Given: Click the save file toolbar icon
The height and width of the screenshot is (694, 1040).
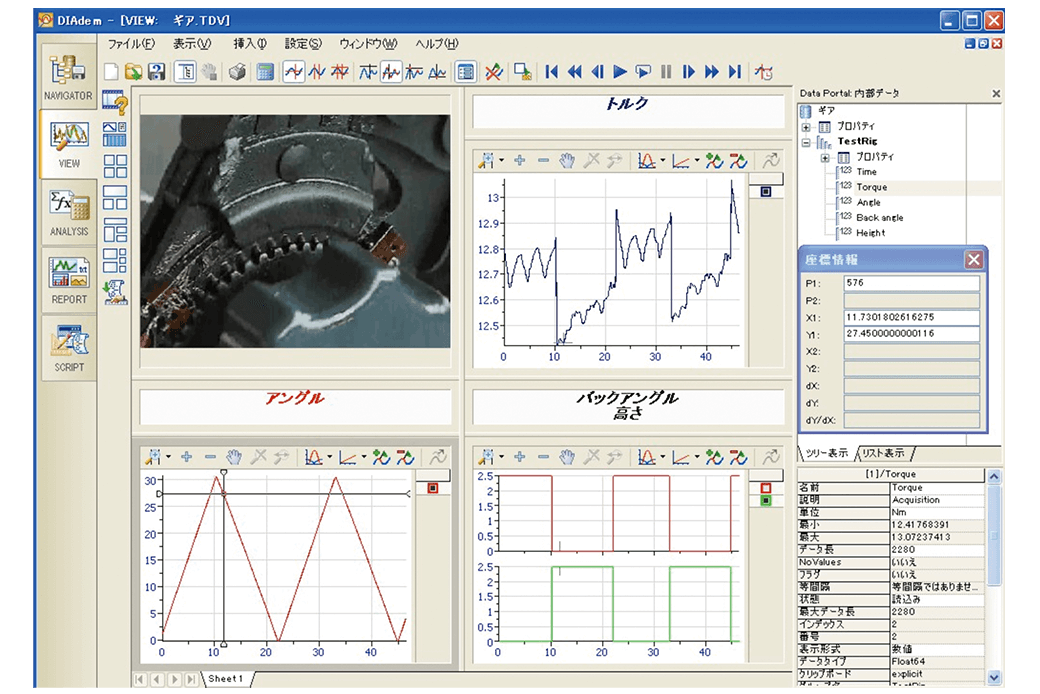Looking at the screenshot, I should pos(156,72).
